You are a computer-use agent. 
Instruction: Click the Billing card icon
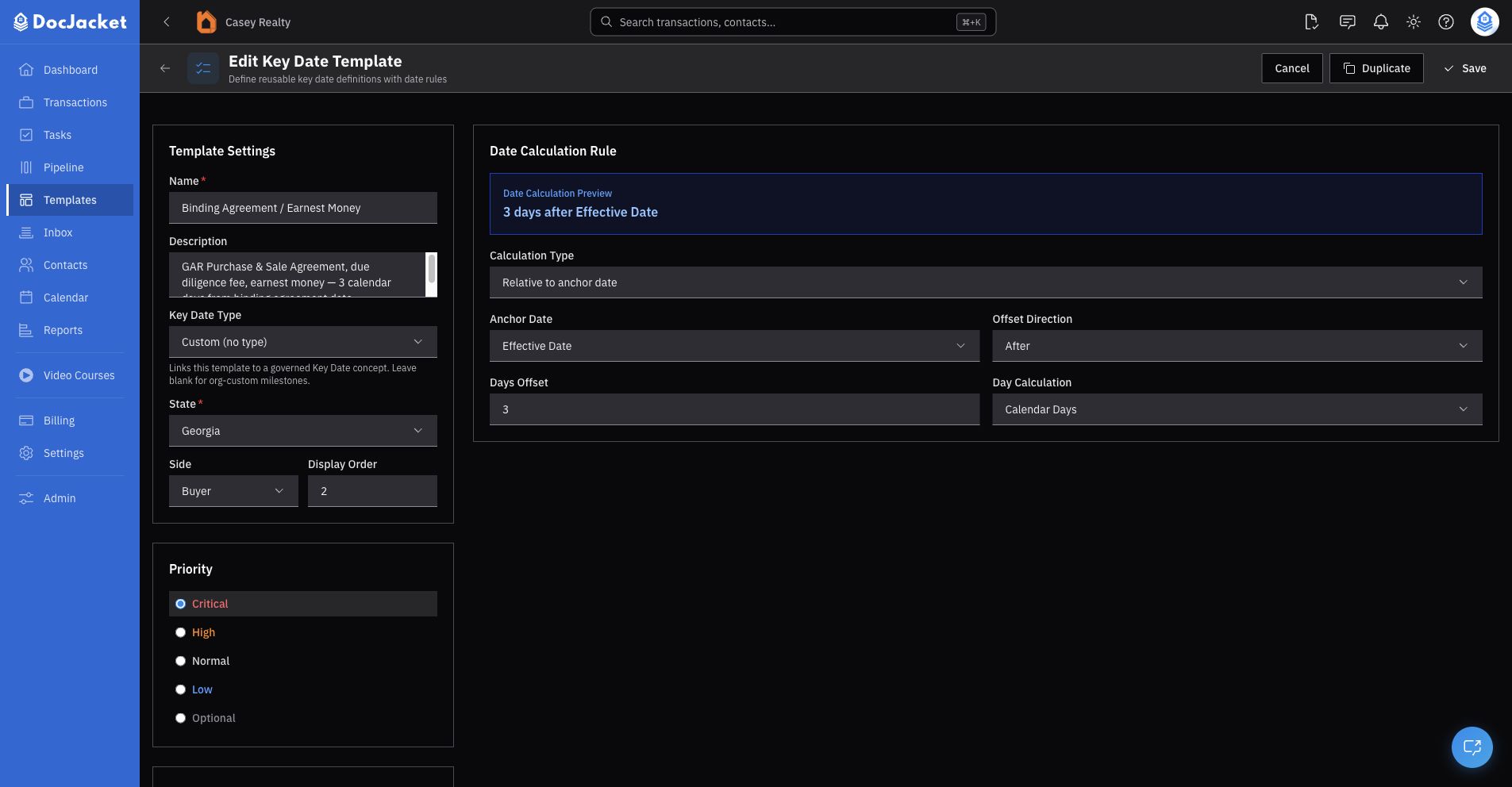[x=26, y=420]
